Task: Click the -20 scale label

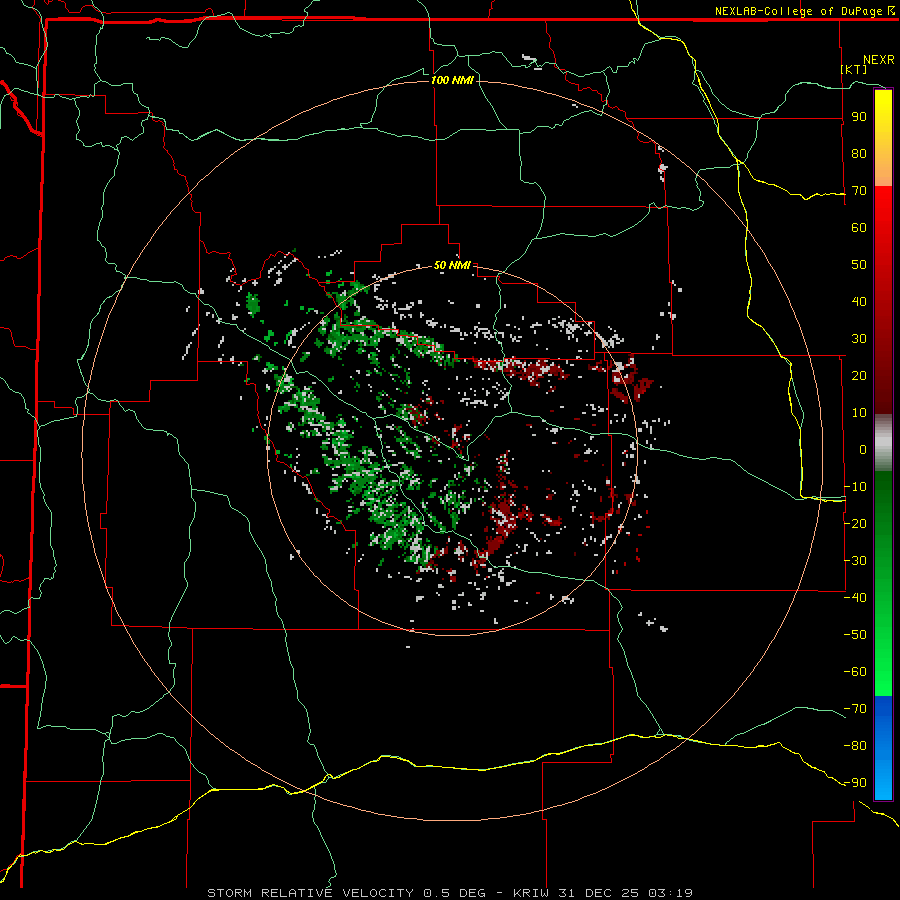Action: 855,523
